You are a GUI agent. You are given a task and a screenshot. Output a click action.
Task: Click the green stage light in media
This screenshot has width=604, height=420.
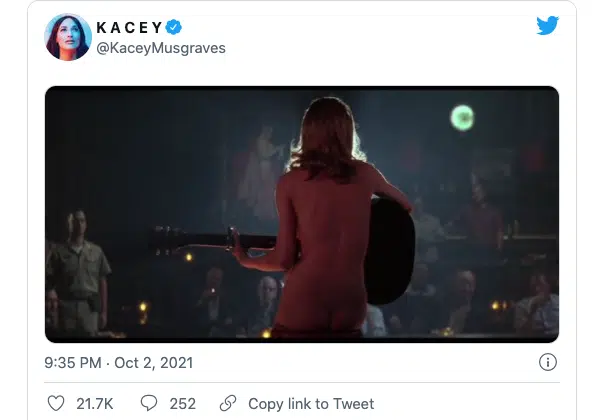462,117
